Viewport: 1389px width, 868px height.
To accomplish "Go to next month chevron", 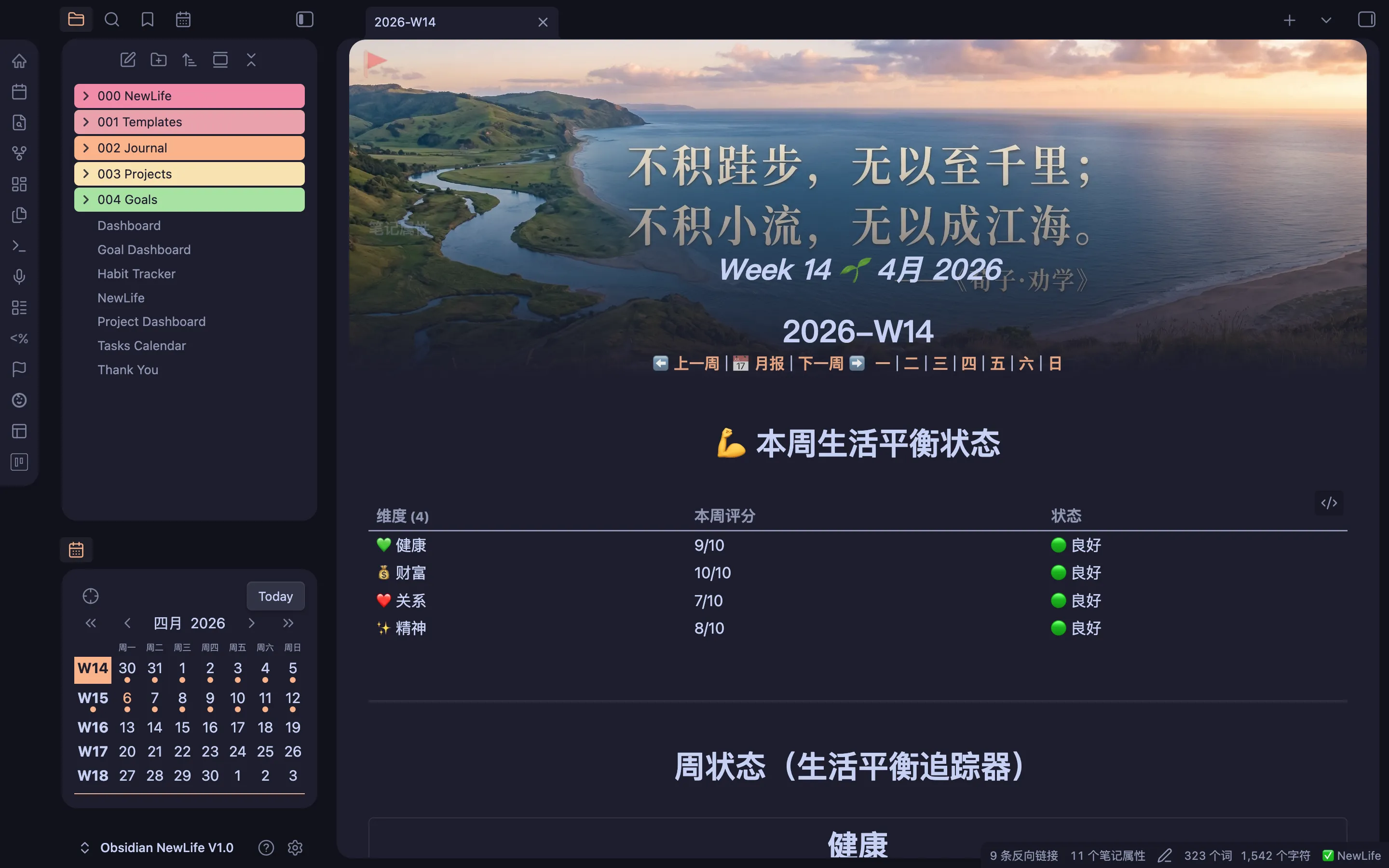I will tap(251, 623).
